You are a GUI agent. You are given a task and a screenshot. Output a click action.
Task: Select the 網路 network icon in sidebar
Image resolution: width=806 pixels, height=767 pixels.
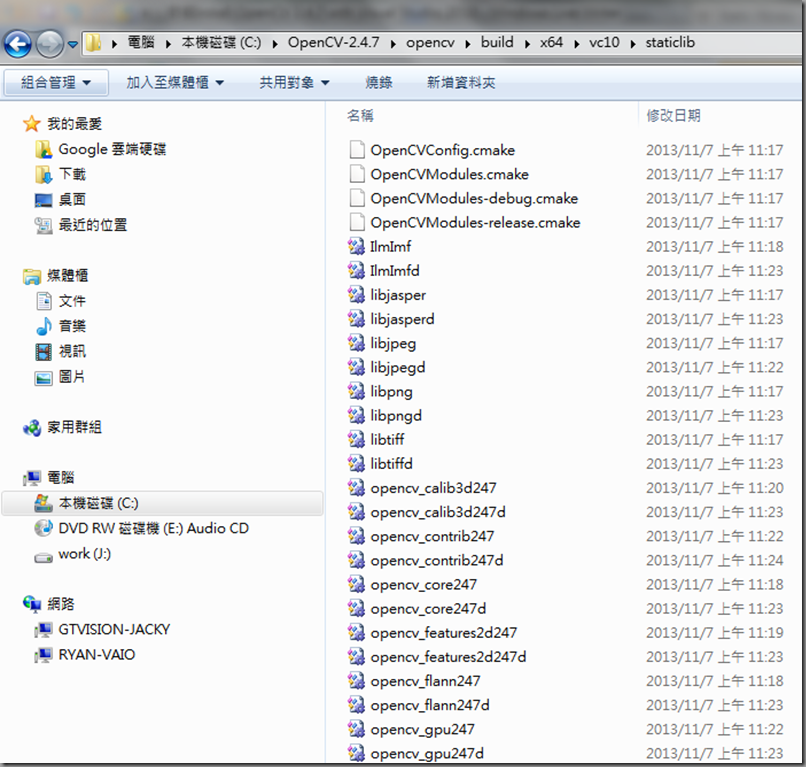(32, 604)
